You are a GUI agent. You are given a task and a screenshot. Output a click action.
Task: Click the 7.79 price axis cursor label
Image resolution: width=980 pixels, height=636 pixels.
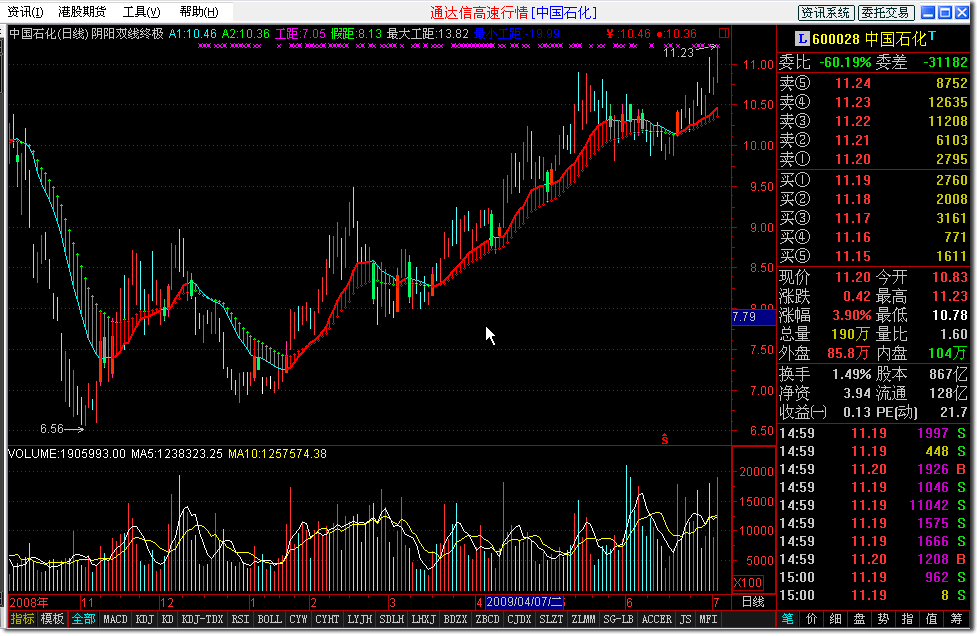click(753, 317)
